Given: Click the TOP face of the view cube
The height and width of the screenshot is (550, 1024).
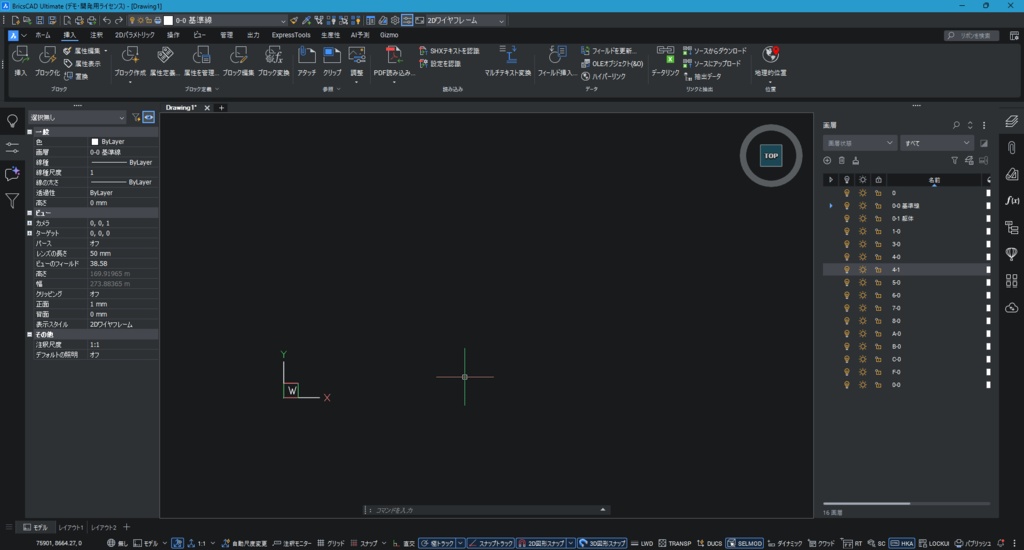Looking at the screenshot, I should (x=771, y=155).
